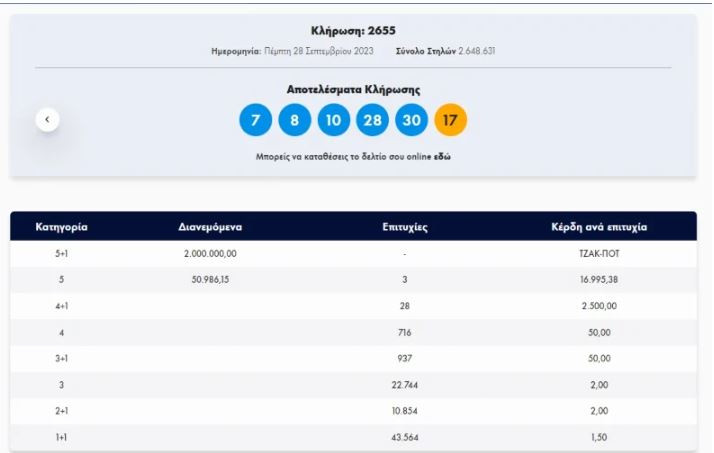Click drawn number ball 28
Image resolution: width=714 pixels, height=453 pixels.
pos(372,120)
